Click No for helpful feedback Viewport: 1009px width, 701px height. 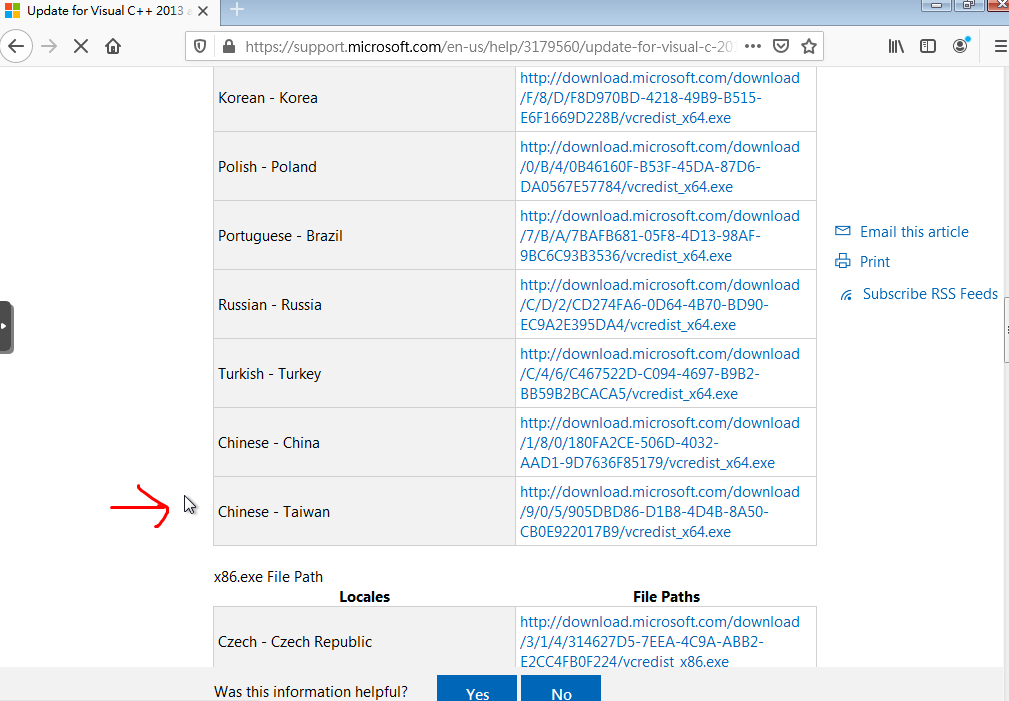coord(561,689)
